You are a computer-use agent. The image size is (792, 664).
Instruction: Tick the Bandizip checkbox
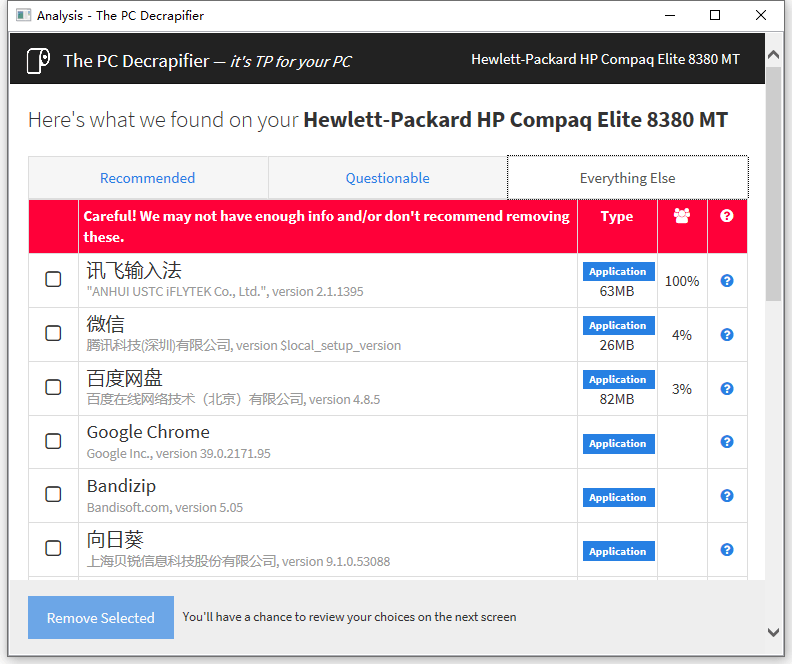(x=53, y=494)
